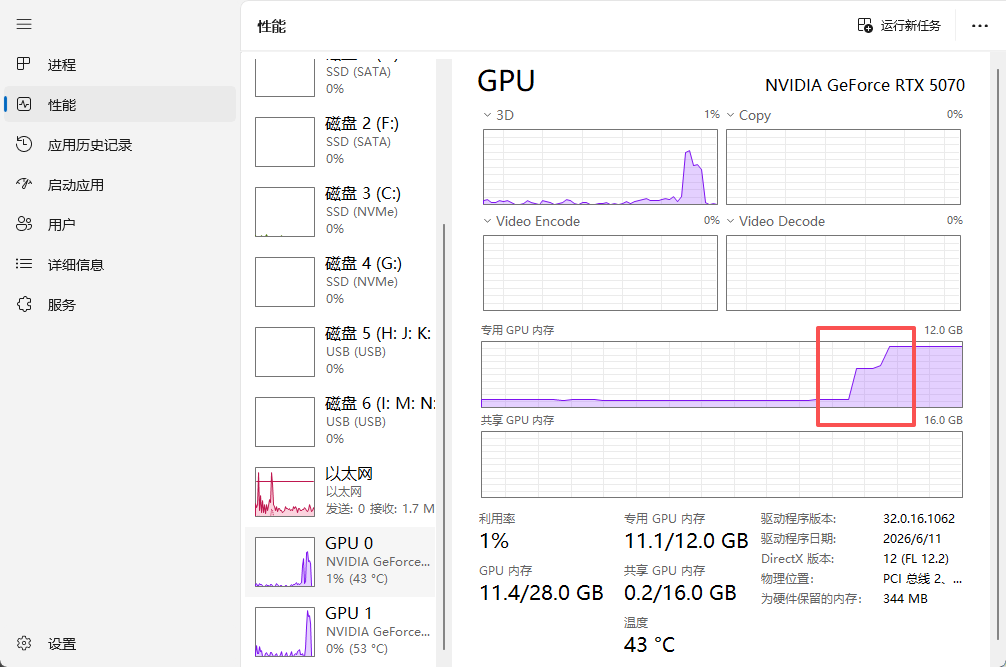Click DirectX value 12 (FL 12.2)
1006x667 pixels.
click(916, 559)
